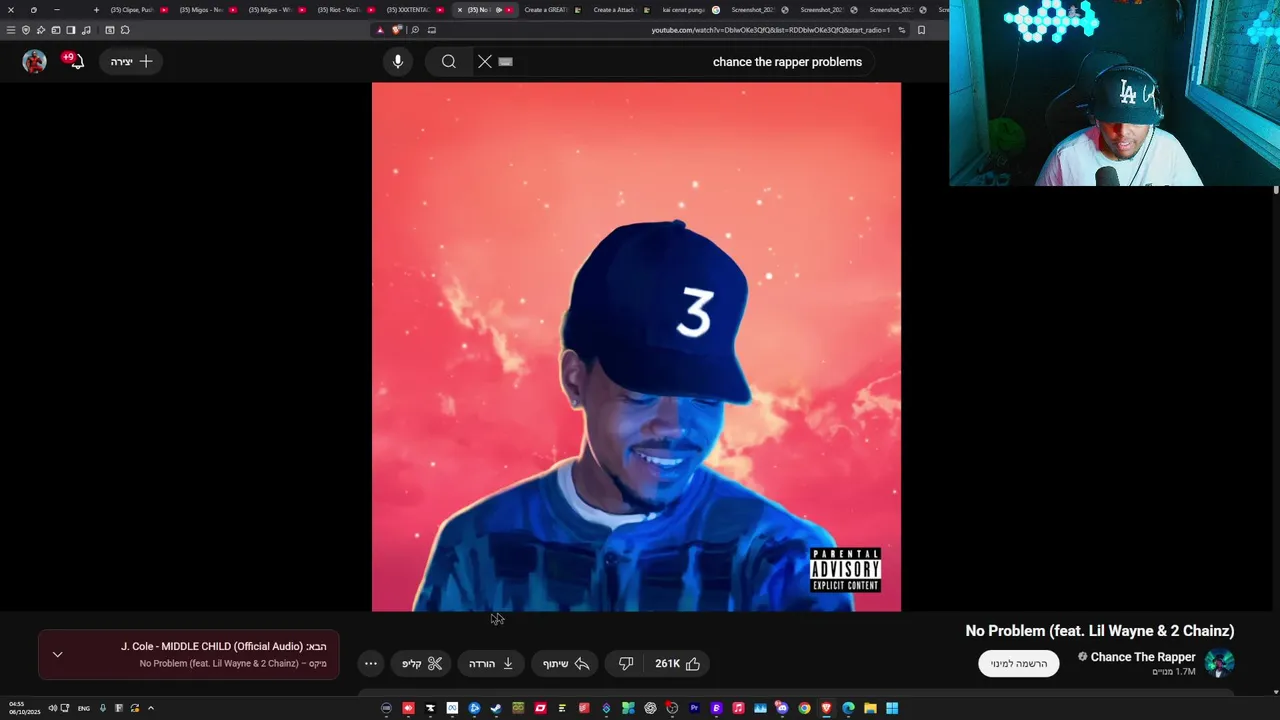Open the Chance The Rapper channel avatar

pyautogui.click(x=1219, y=663)
